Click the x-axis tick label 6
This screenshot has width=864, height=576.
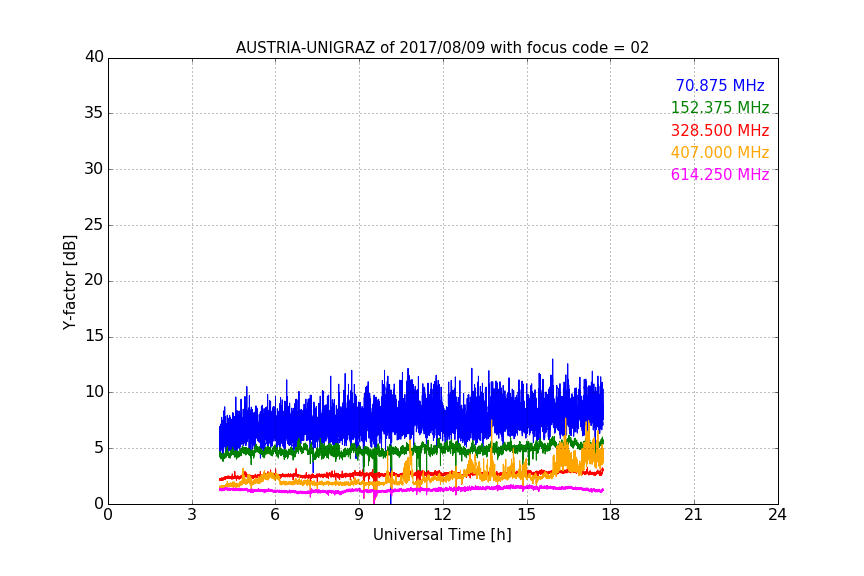pyautogui.click(x=276, y=515)
